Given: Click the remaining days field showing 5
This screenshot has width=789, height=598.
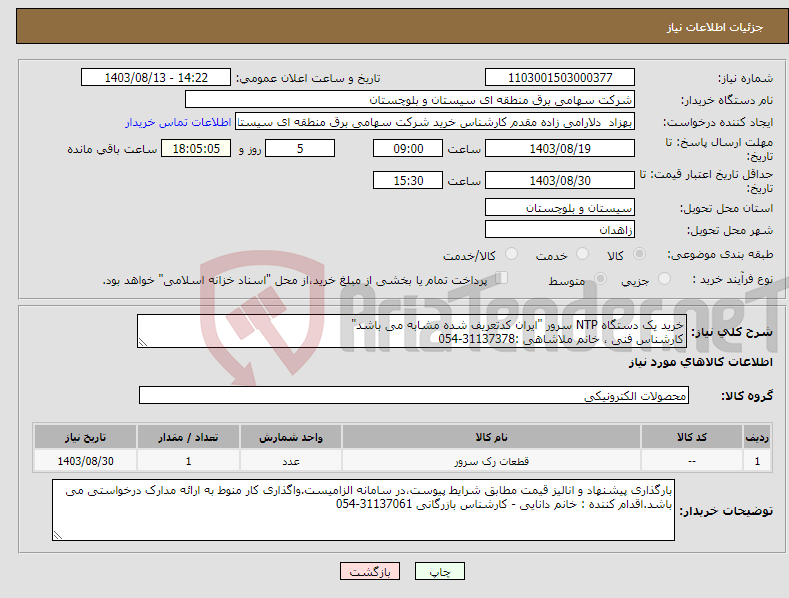Looking at the screenshot, I should click(x=300, y=148).
